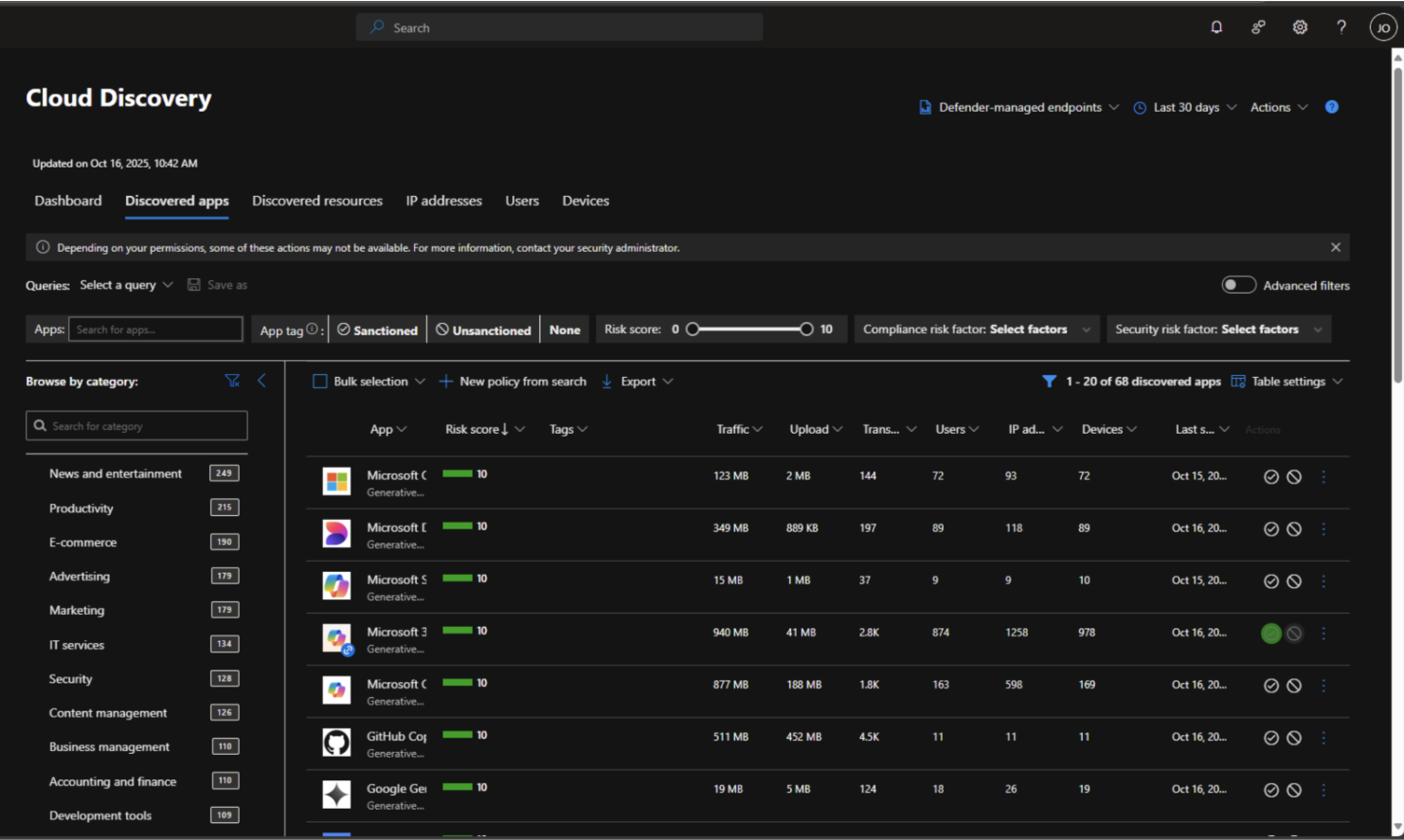Viewport: 1404px width, 840px height.
Task: Open the JO account avatar
Action: [1383, 27]
